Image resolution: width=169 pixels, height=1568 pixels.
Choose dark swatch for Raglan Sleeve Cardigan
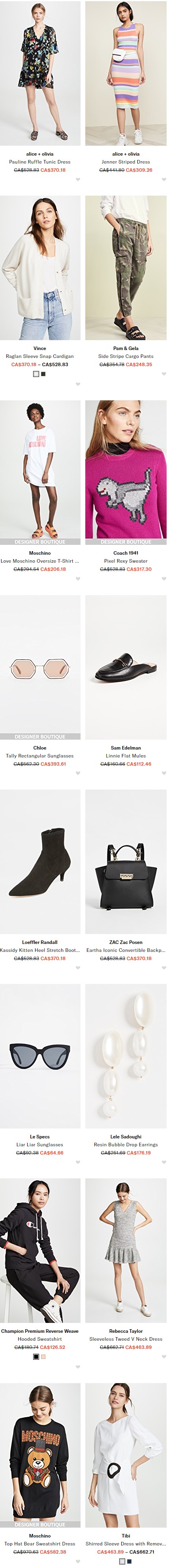click(43, 374)
